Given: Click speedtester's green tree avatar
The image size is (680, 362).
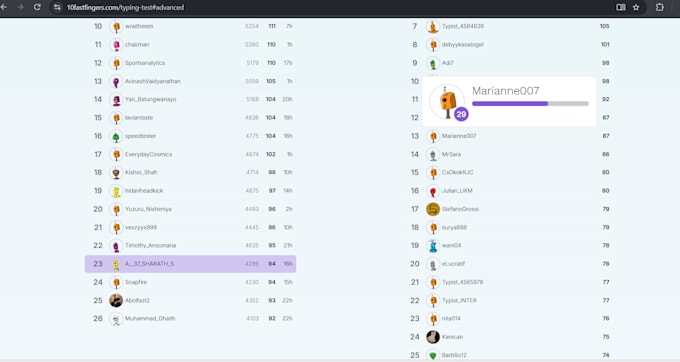Looking at the screenshot, I should coord(116,136).
